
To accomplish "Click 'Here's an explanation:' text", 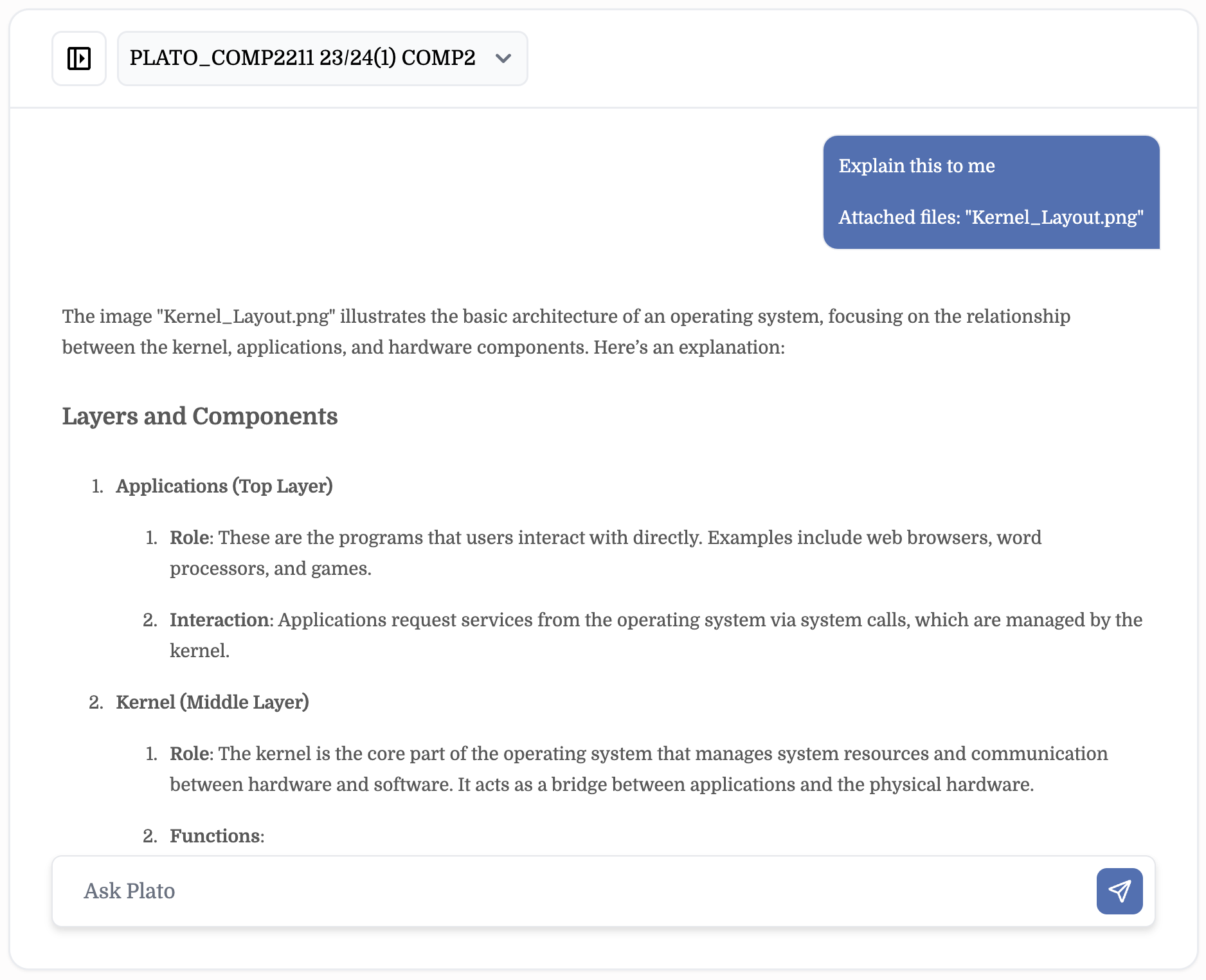I will click(x=688, y=347).
